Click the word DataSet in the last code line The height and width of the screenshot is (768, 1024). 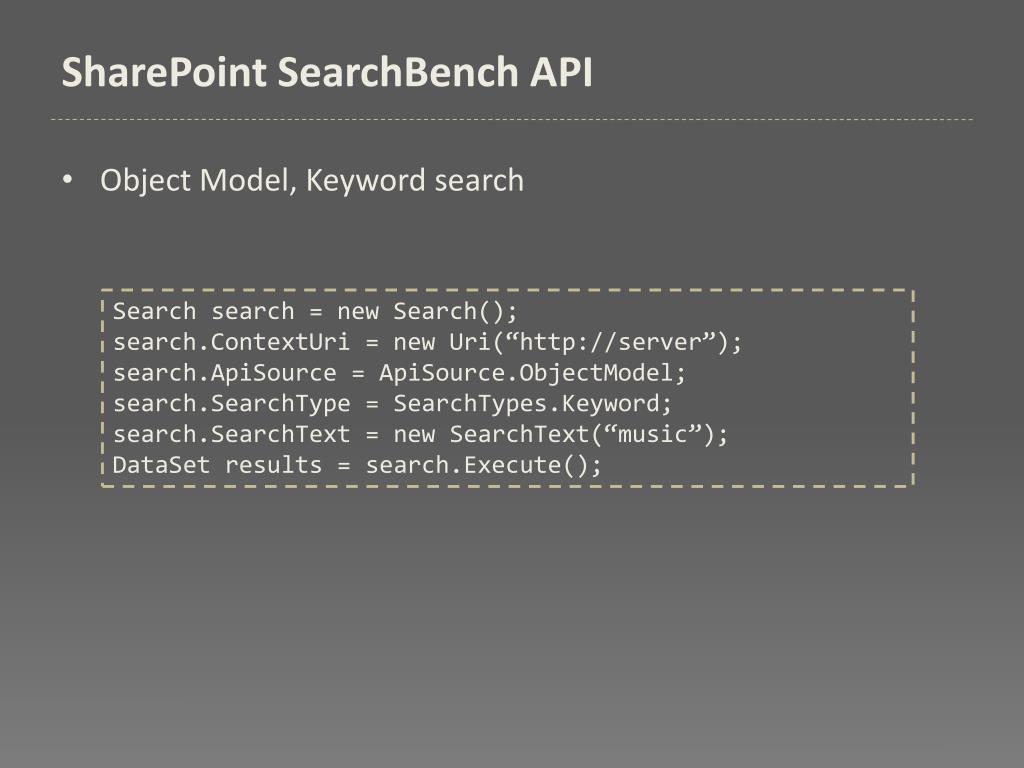pyautogui.click(x=161, y=466)
